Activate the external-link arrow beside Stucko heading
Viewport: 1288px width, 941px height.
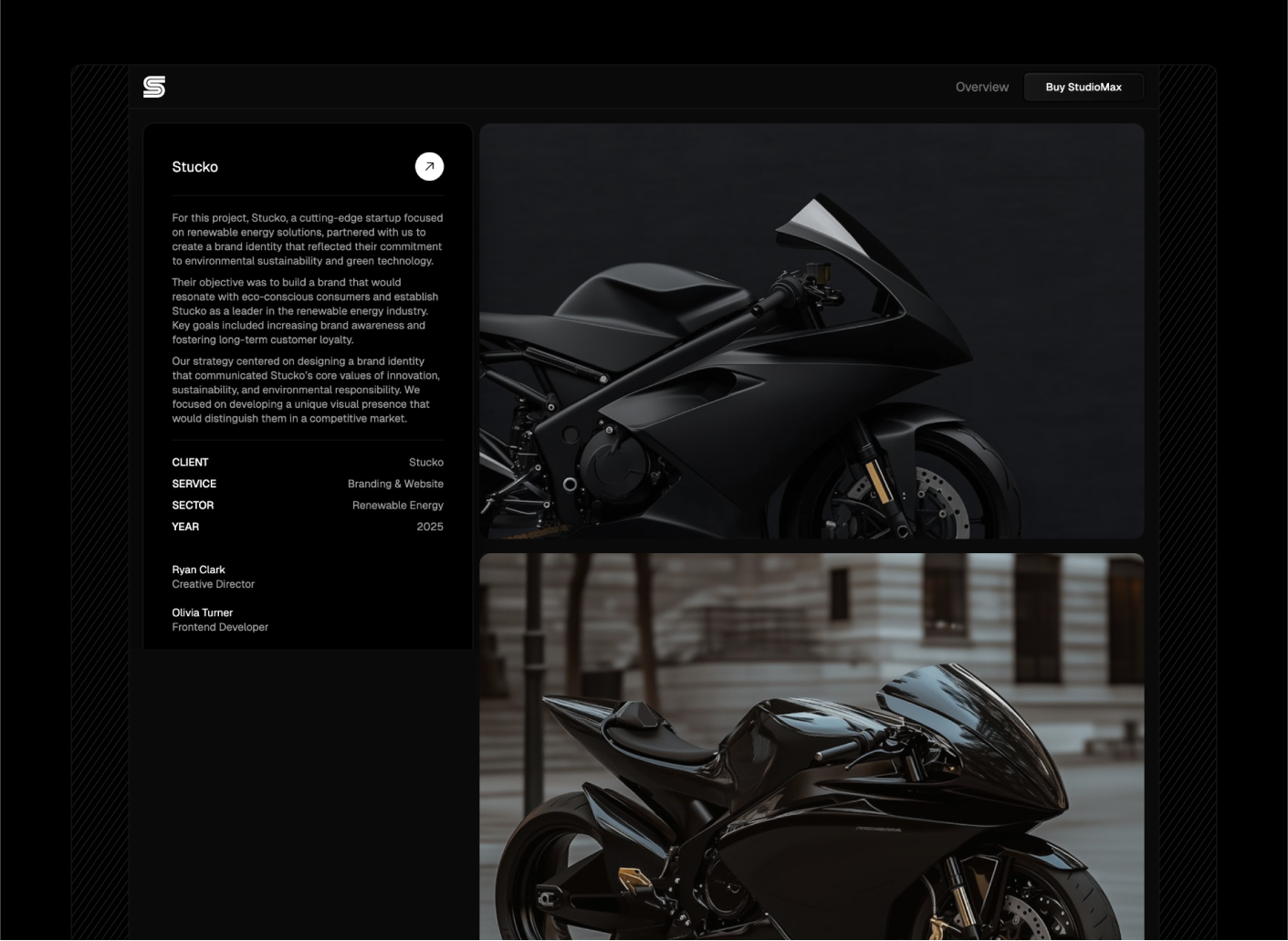(x=429, y=166)
